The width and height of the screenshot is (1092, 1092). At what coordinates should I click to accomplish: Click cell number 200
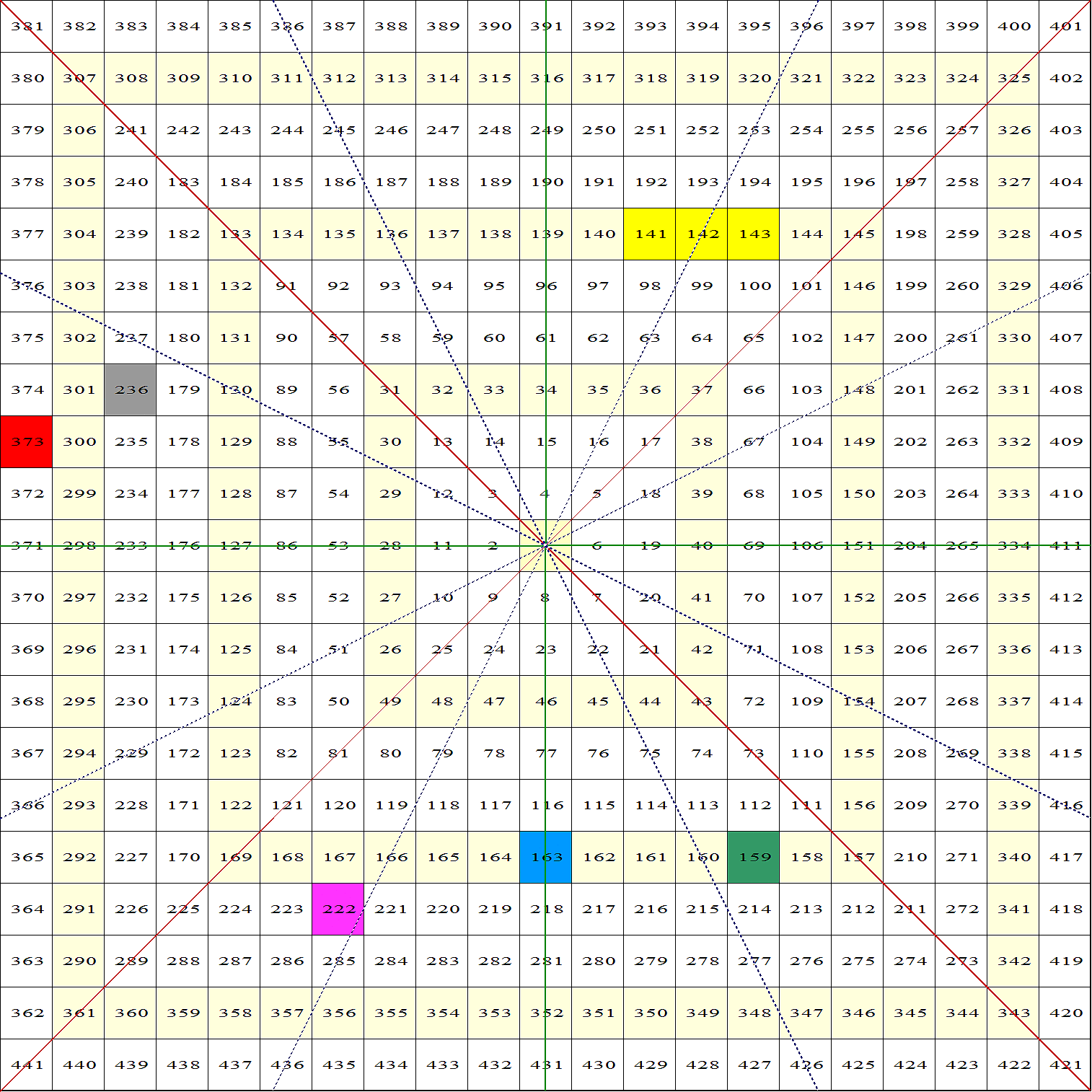coord(909,338)
